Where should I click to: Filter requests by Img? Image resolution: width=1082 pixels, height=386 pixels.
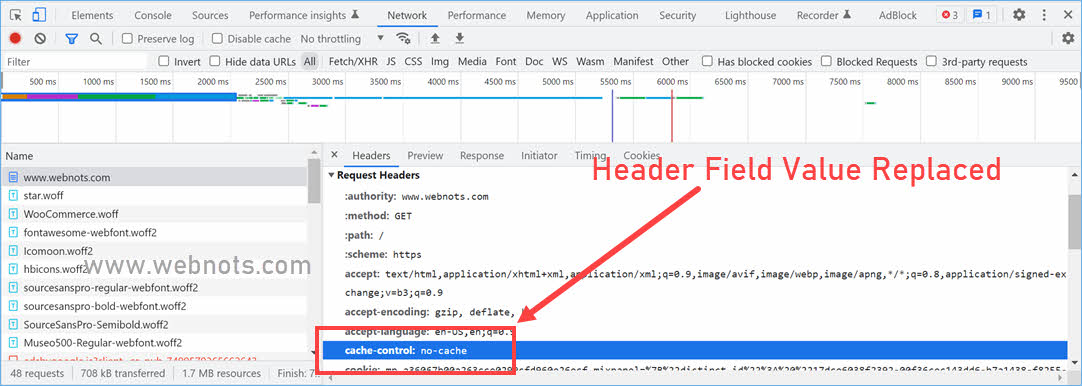point(440,61)
